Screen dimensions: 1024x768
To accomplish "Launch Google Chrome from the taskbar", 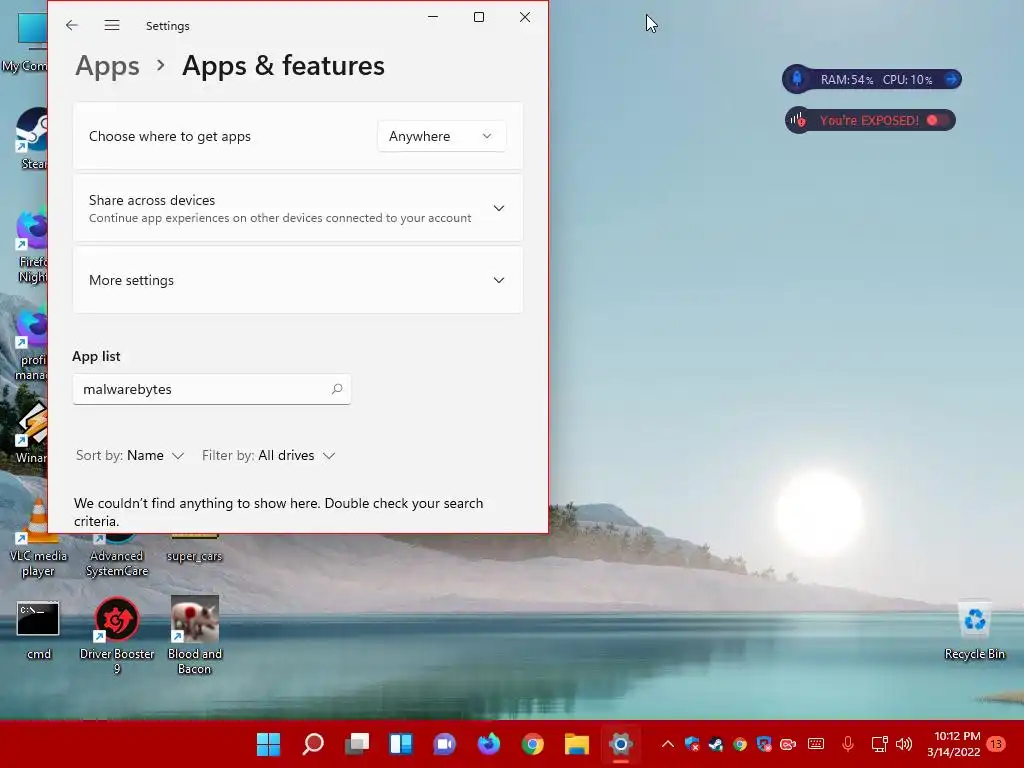I will coord(532,744).
